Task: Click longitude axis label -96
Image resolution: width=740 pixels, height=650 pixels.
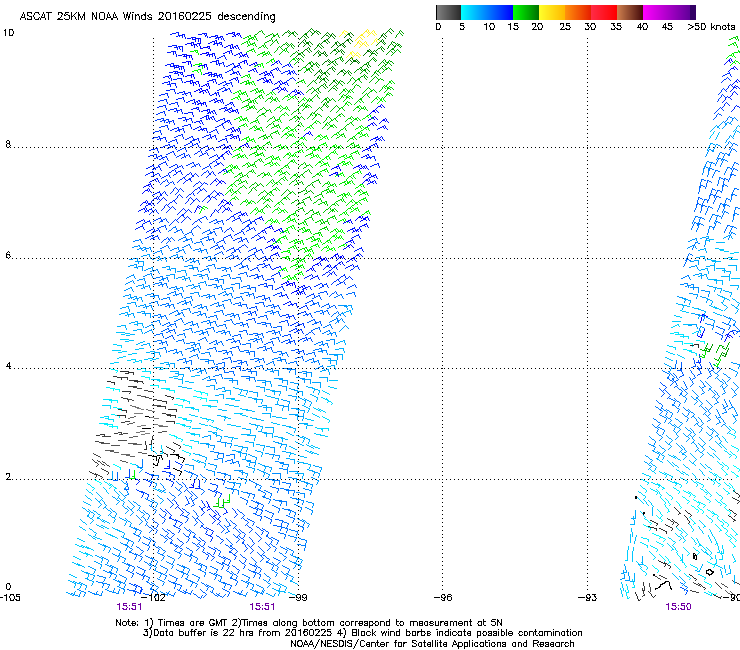Action: coord(443,598)
